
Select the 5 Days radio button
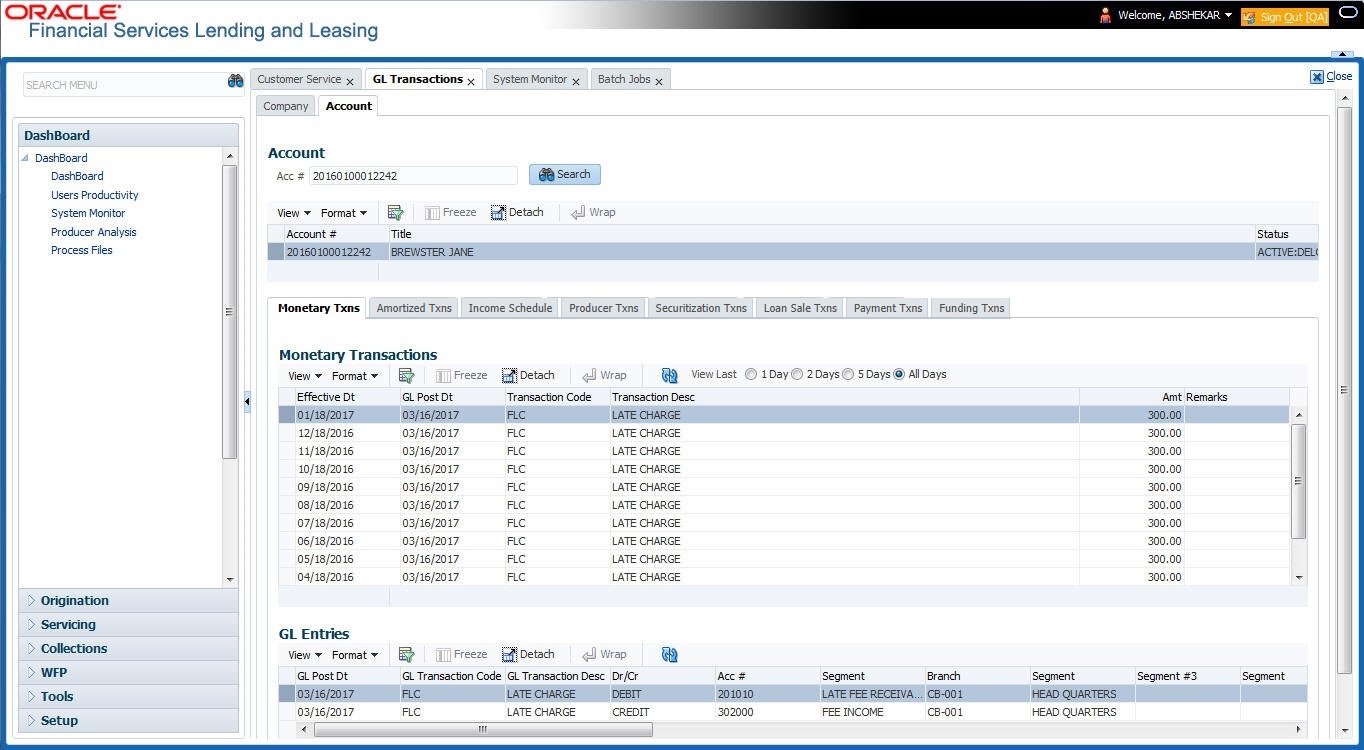pos(848,374)
